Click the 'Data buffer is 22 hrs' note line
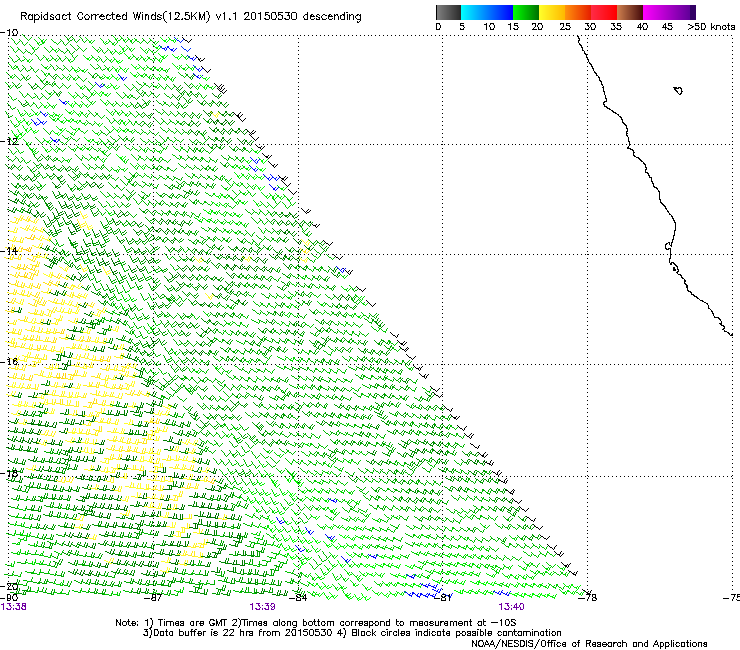The image size is (740, 650). pyautogui.click(x=352, y=633)
